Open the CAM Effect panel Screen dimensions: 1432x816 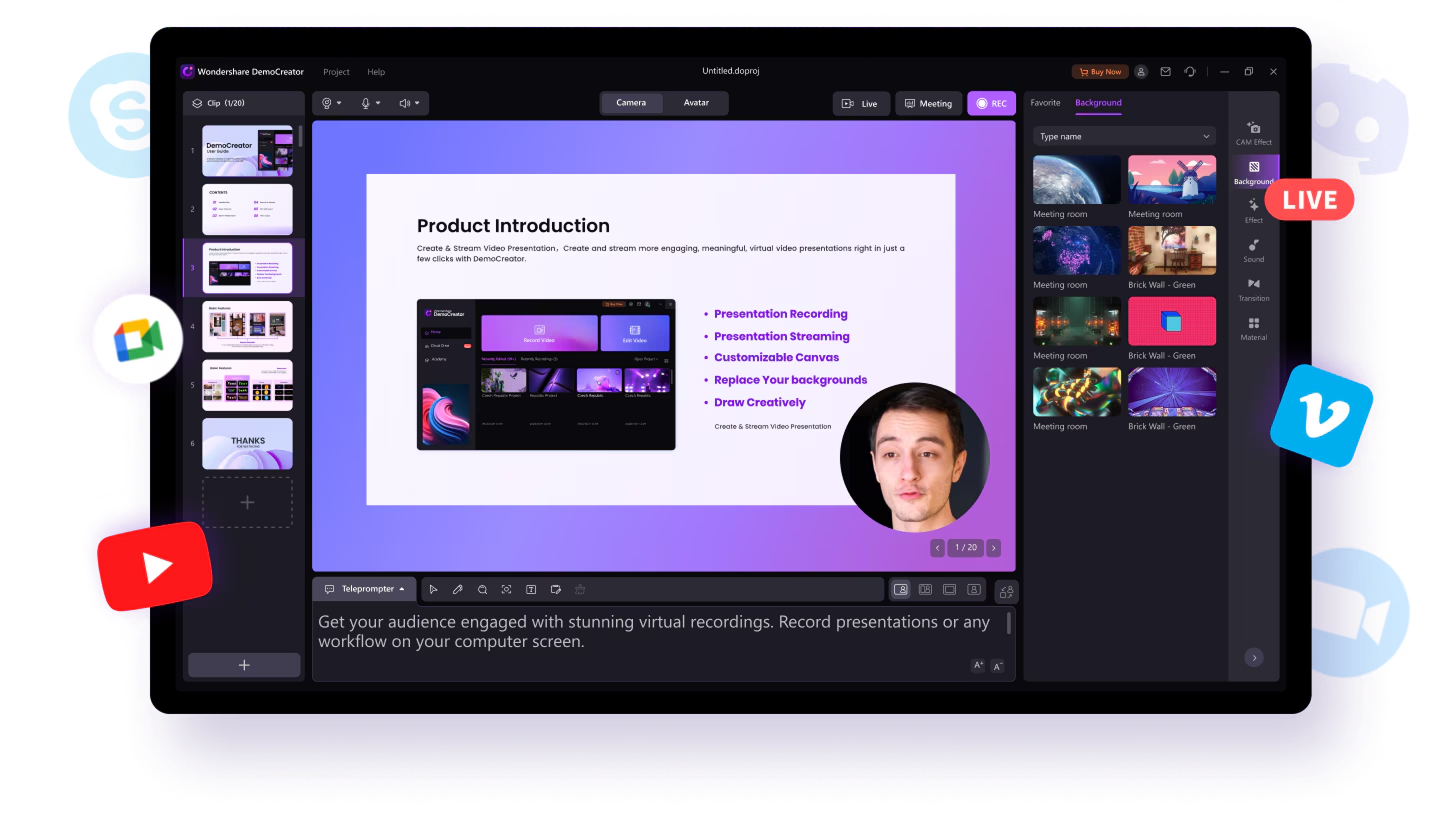tap(1253, 133)
